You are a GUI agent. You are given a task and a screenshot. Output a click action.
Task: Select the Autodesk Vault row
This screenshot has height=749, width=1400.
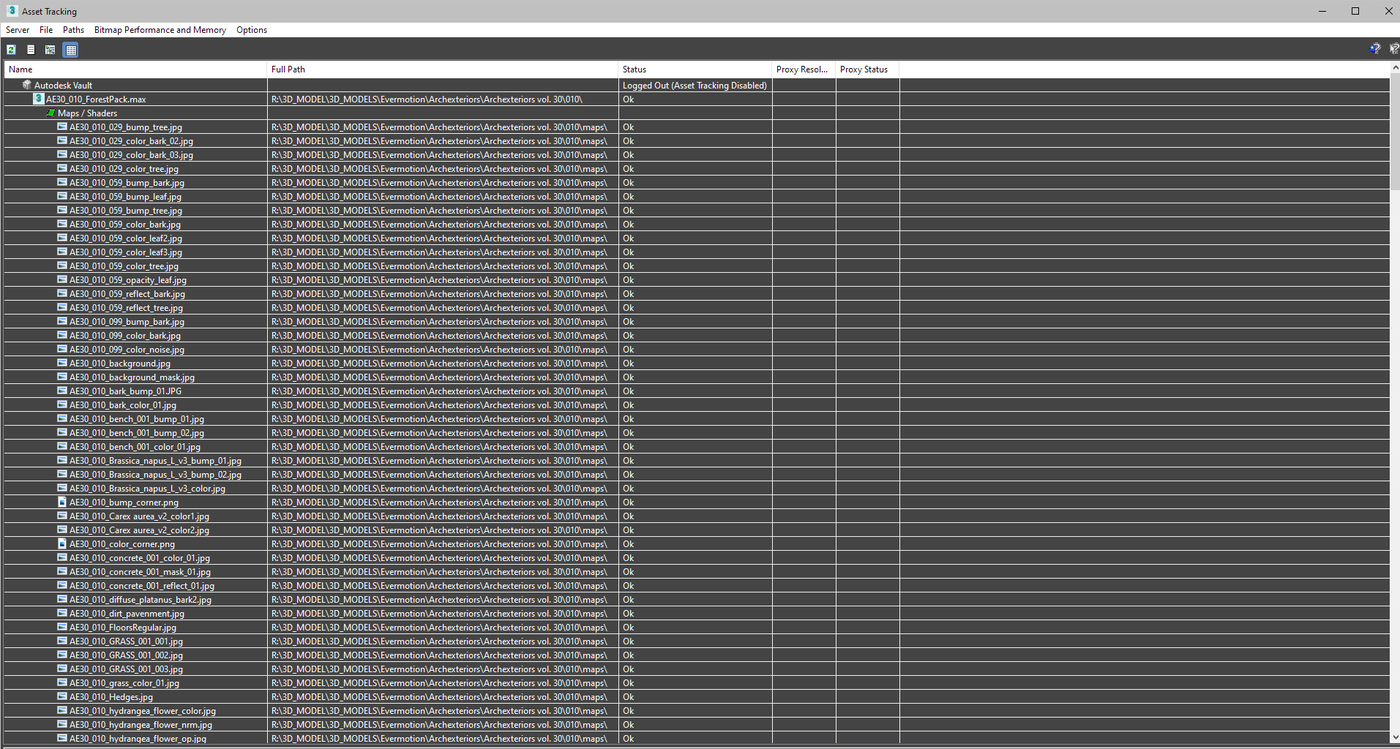(696, 85)
